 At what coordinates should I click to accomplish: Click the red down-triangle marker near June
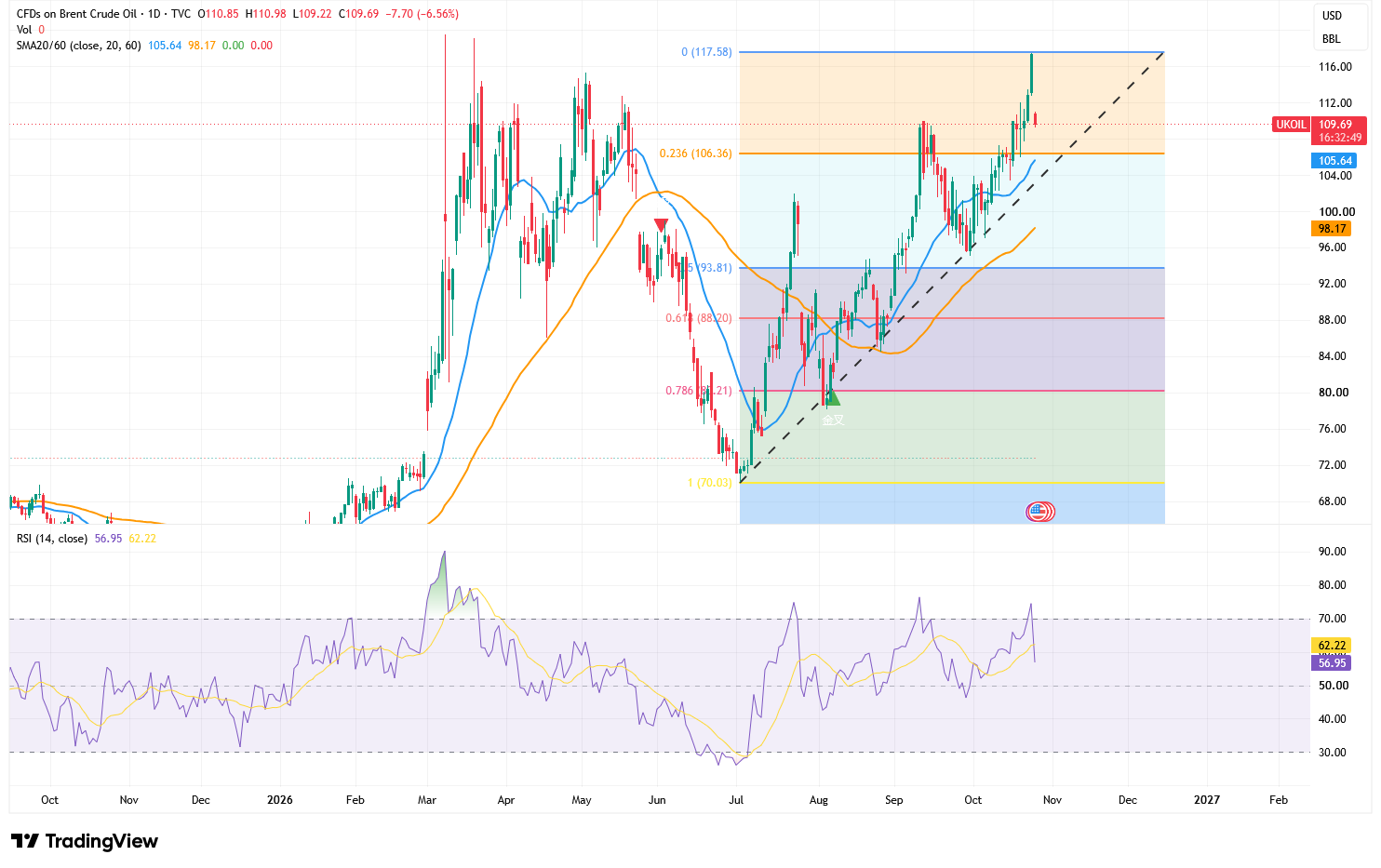(x=661, y=225)
